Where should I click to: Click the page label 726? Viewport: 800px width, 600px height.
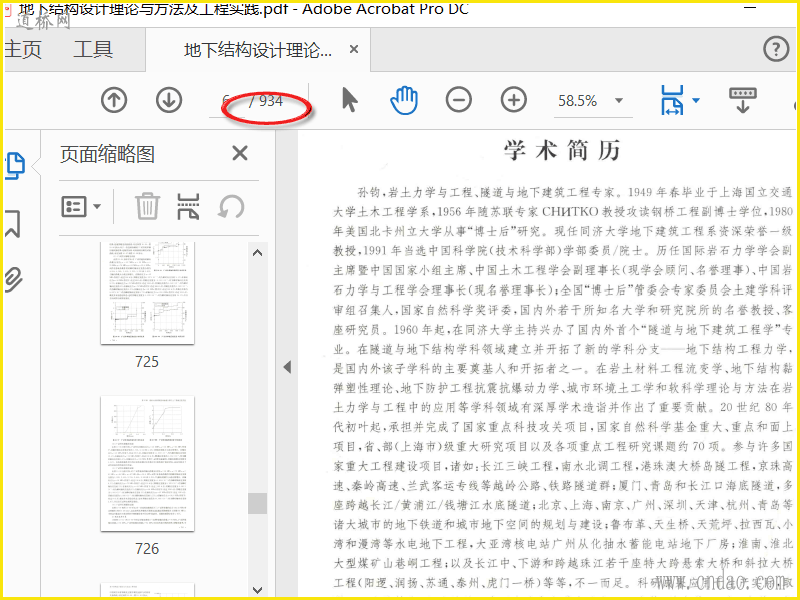coord(147,548)
